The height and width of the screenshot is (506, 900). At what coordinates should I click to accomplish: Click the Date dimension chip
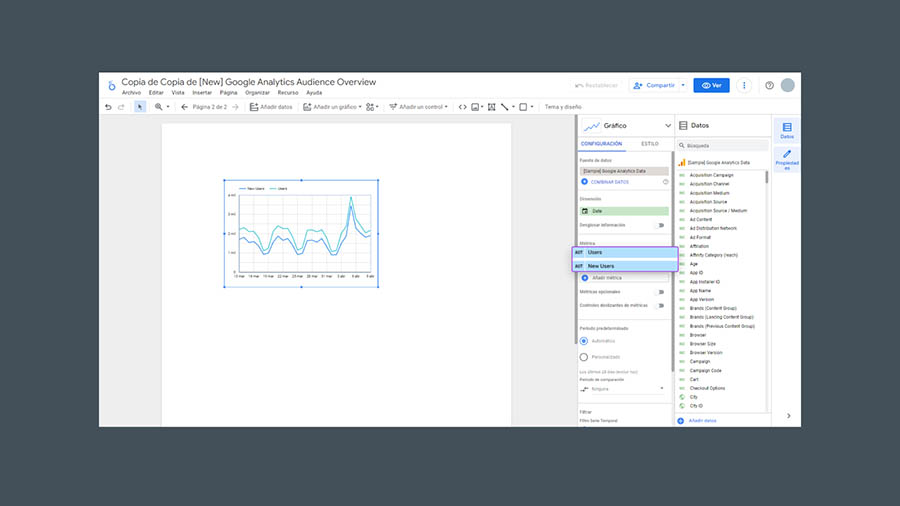624,211
